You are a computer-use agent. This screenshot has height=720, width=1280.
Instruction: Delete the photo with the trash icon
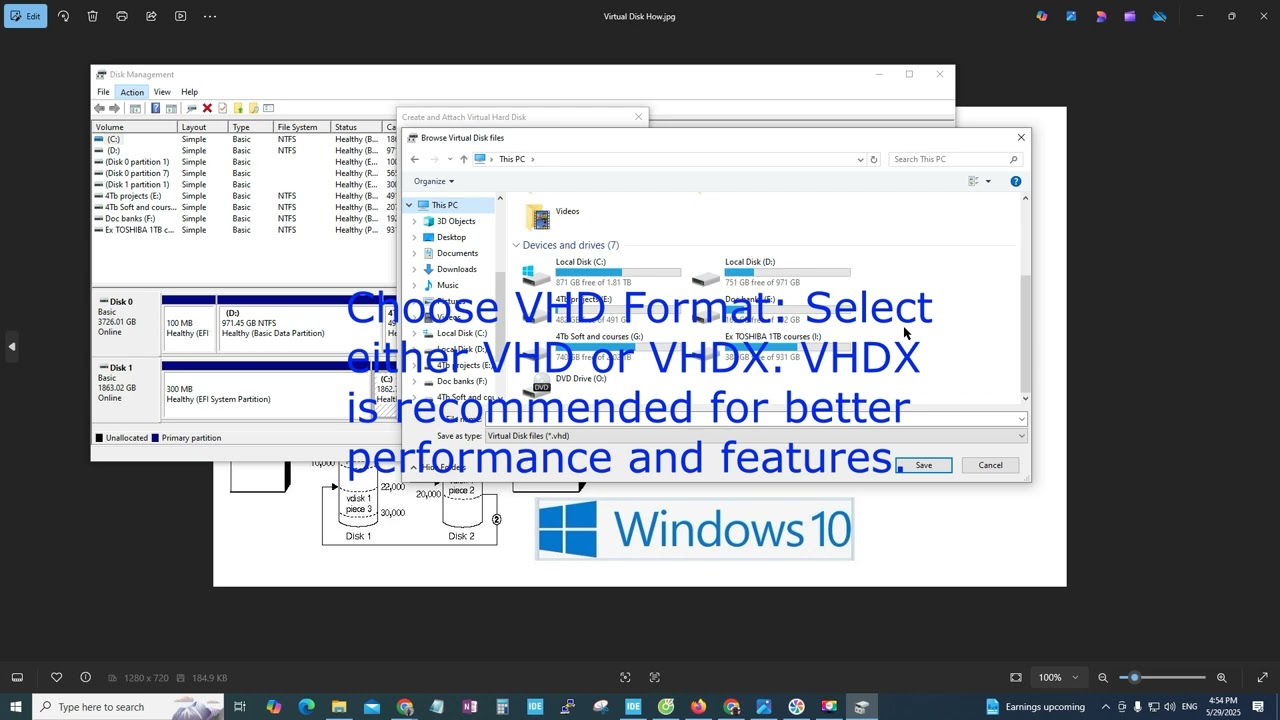tap(92, 16)
